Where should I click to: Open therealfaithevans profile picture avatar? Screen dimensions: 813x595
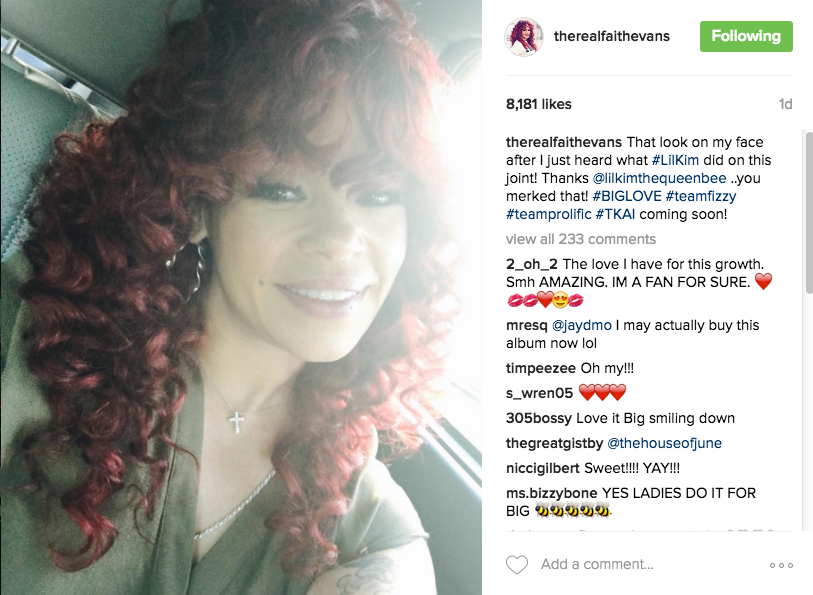tap(524, 36)
